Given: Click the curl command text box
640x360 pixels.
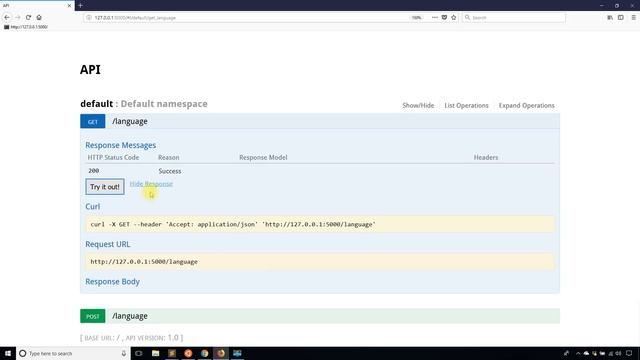Looking at the screenshot, I should pyautogui.click(x=320, y=224).
